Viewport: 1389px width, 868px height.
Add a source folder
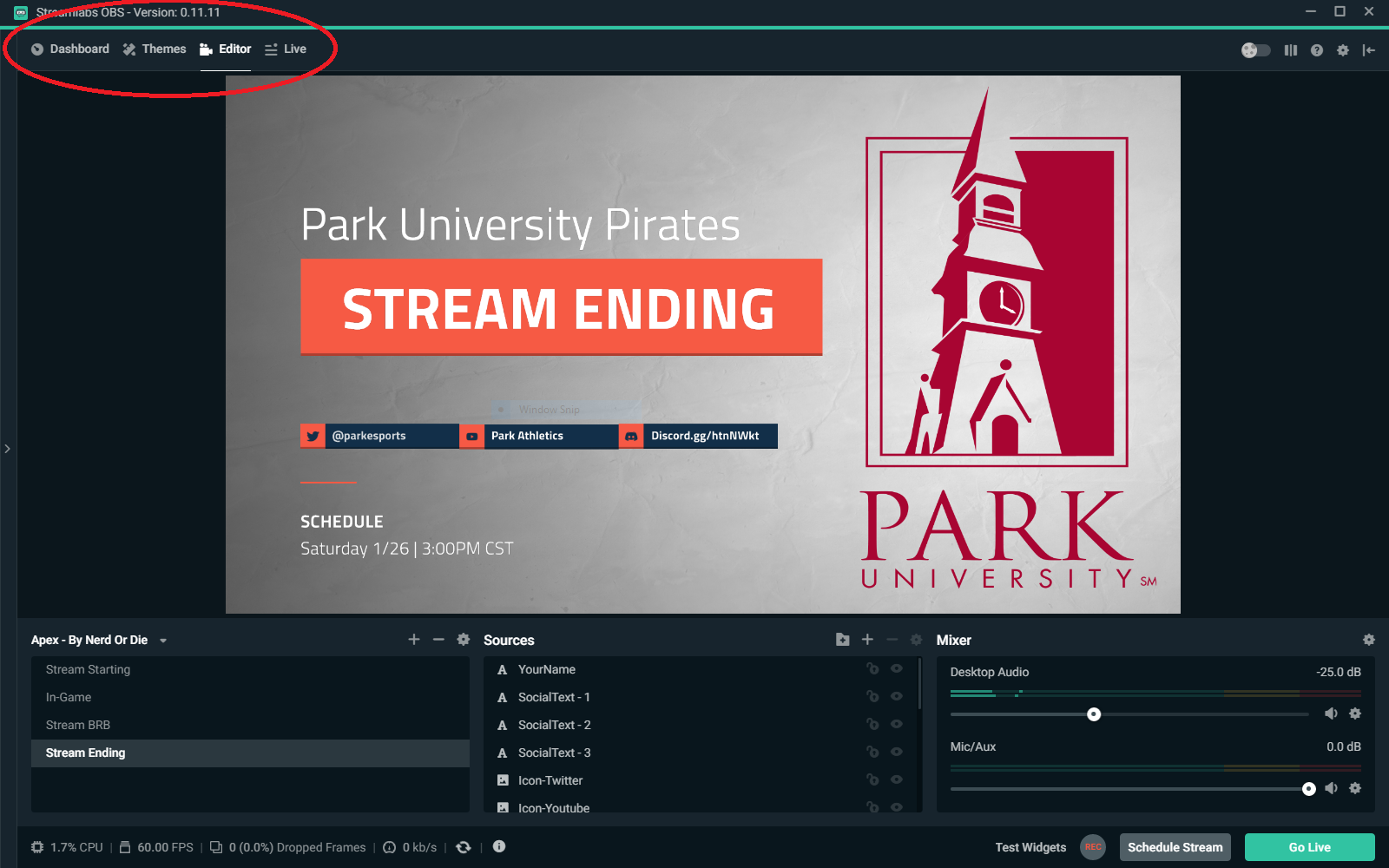point(842,640)
